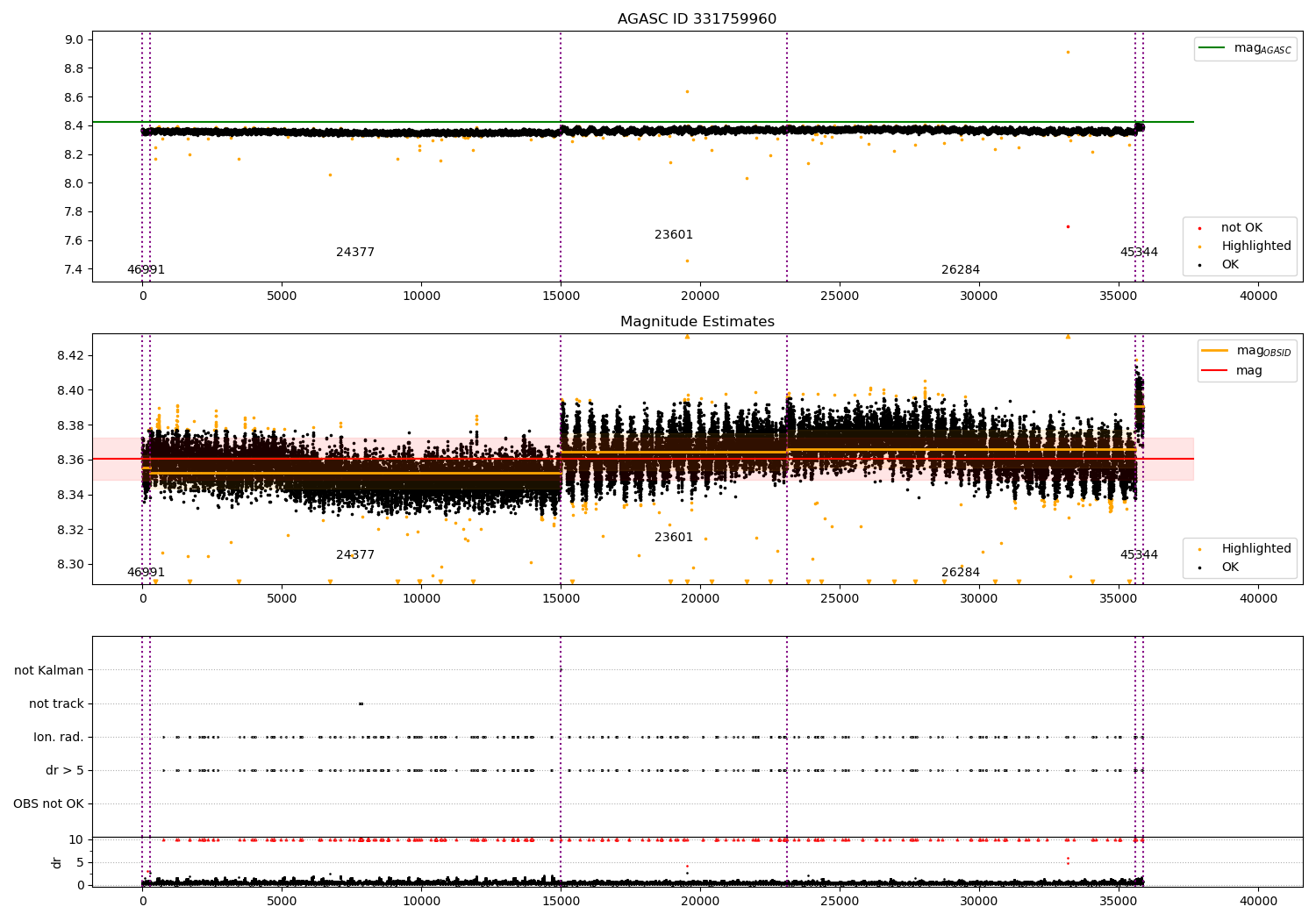
Task: Click obsid label 46991 in the top plot
Action: 146,270
